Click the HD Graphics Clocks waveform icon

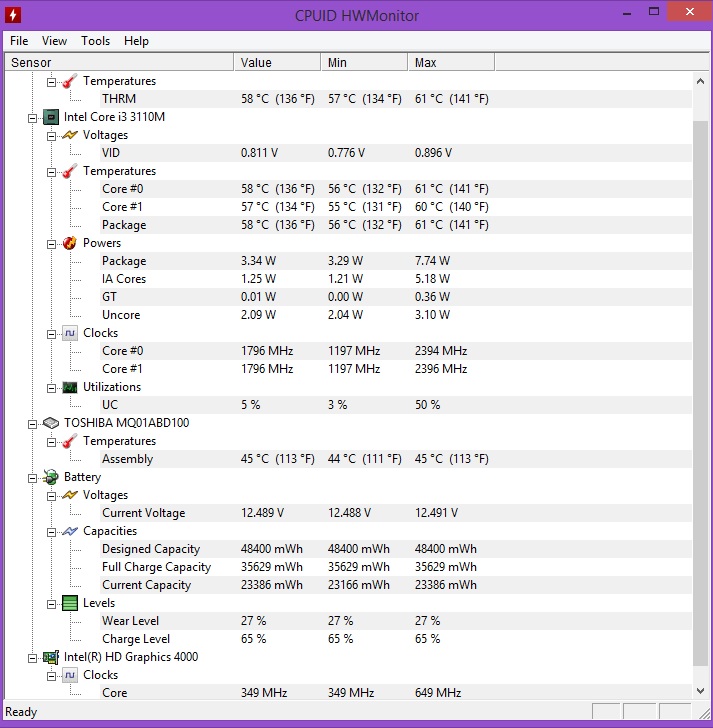point(70,675)
